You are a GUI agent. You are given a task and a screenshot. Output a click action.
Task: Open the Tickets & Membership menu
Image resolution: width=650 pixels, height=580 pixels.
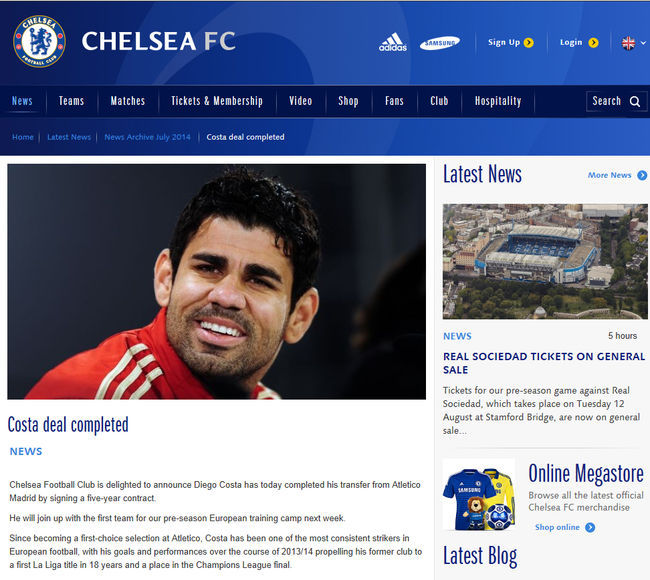pos(217,101)
